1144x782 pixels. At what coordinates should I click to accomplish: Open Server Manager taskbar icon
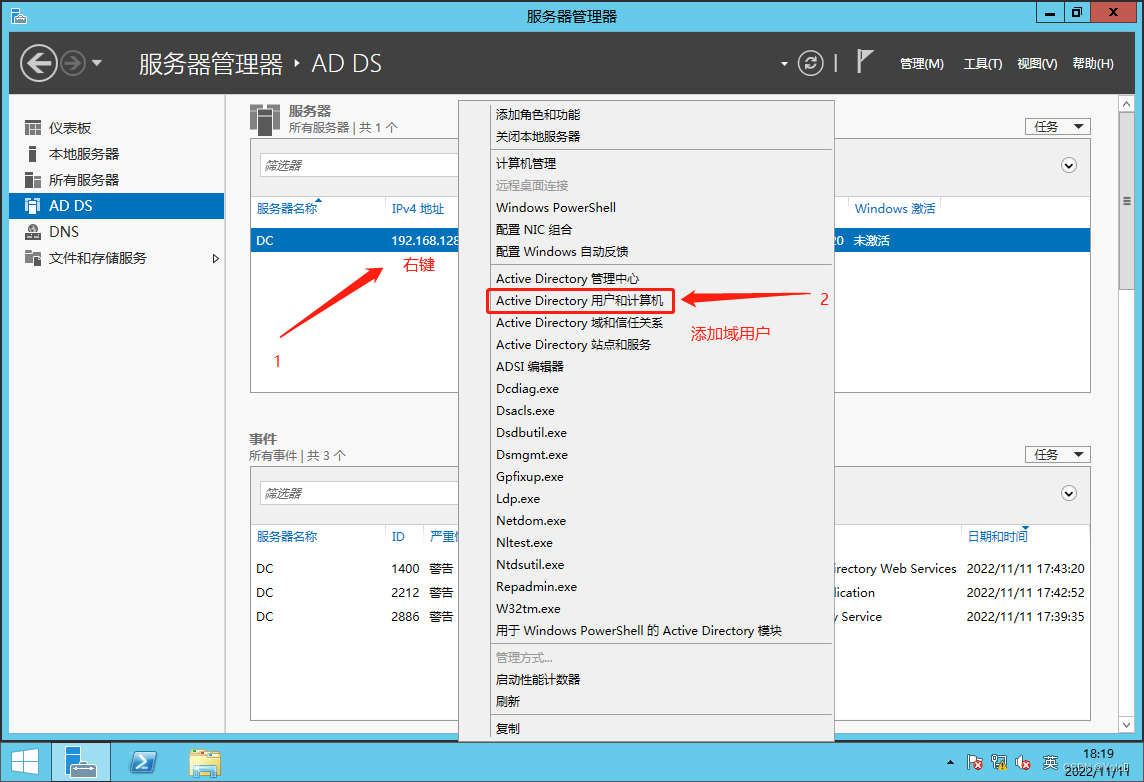80,762
